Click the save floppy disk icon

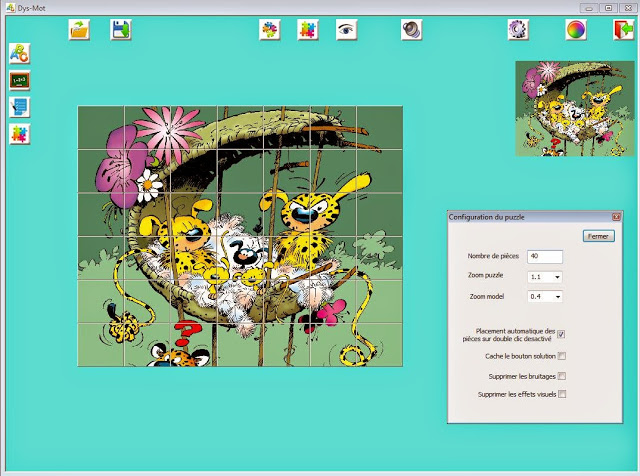(121, 30)
